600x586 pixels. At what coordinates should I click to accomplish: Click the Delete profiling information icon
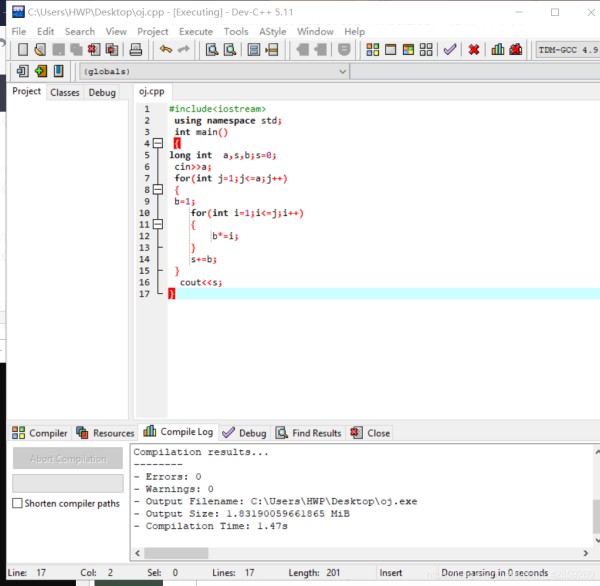pyautogui.click(x=515, y=50)
